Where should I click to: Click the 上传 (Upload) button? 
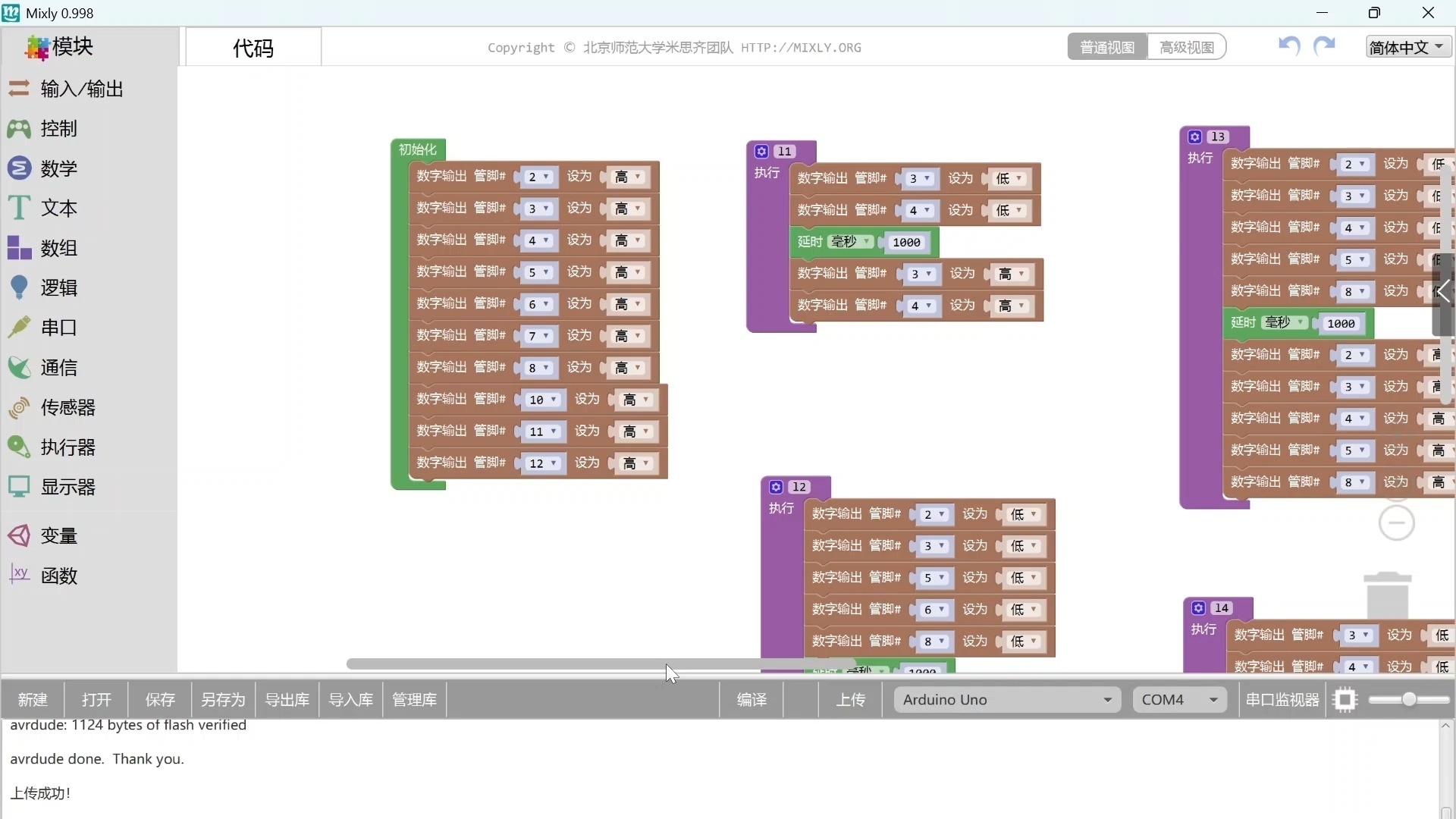pyautogui.click(x=851, y=699)
